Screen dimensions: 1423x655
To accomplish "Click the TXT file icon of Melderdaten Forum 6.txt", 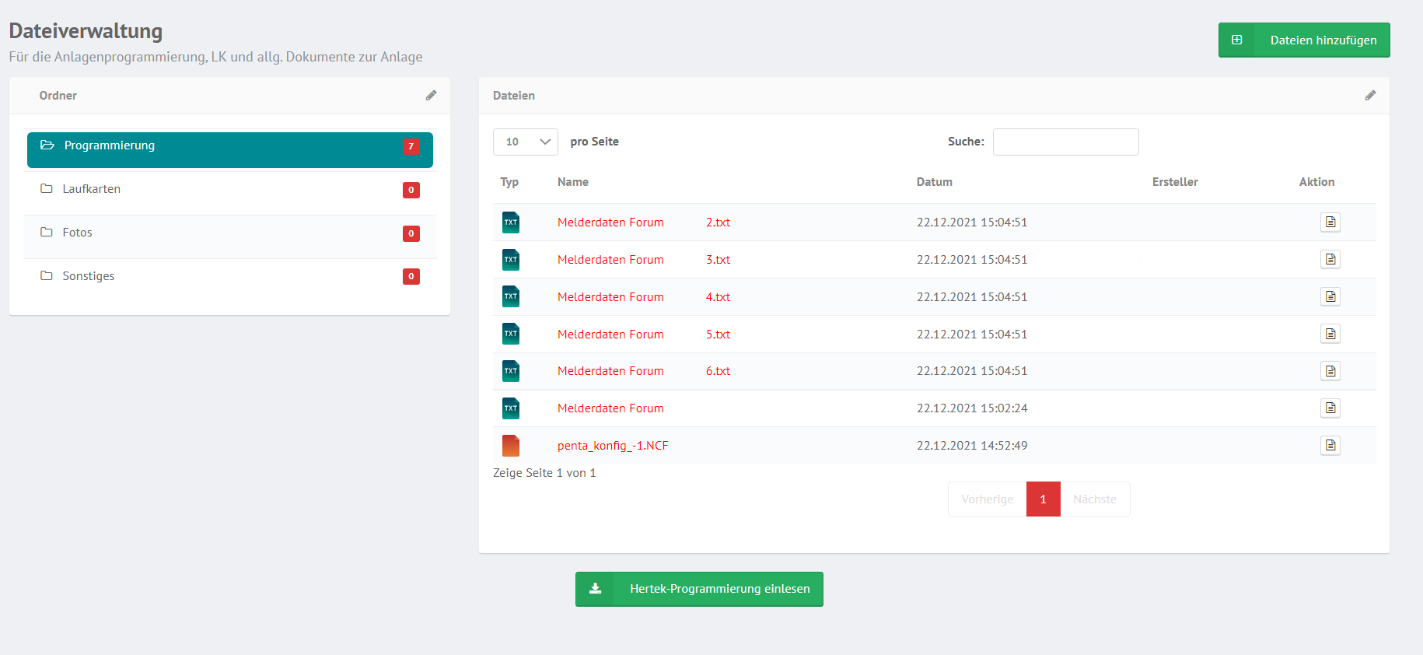I will coord(510,371).
